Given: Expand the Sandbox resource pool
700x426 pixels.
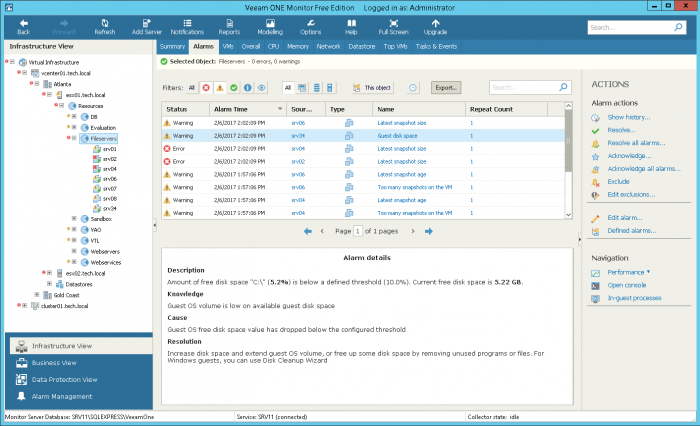Looking at the screenshot, I should click(x=74, y=218).
